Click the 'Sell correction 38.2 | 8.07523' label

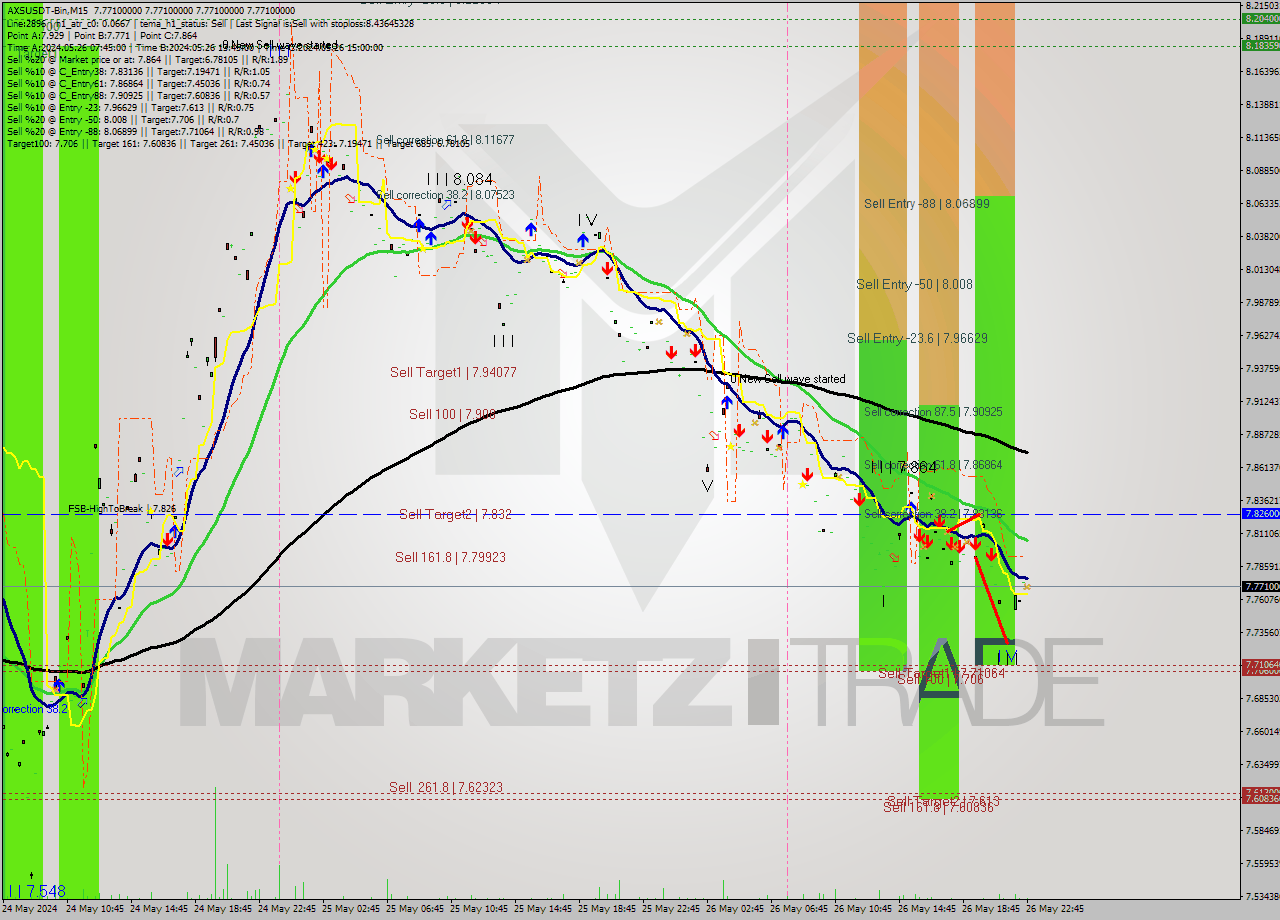pyautogui.click(x=446, y=195)
